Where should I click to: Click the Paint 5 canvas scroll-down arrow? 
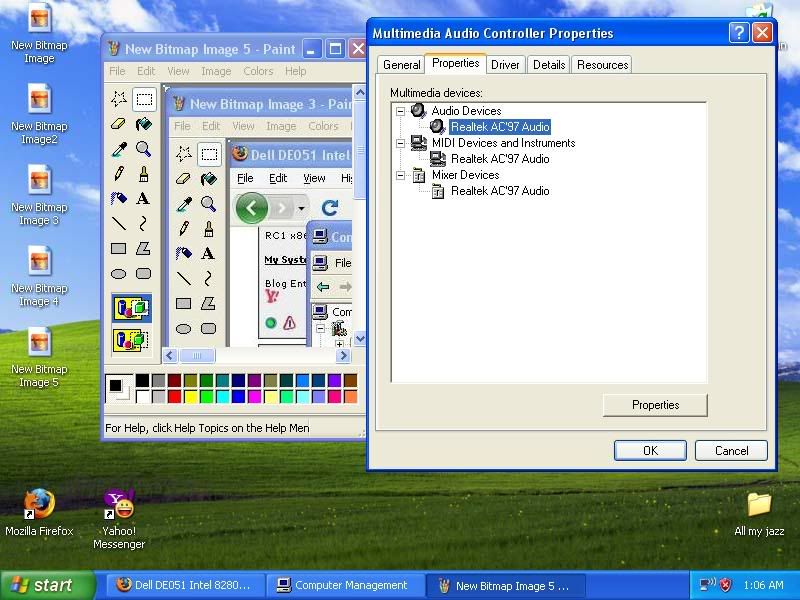[360, 339]
